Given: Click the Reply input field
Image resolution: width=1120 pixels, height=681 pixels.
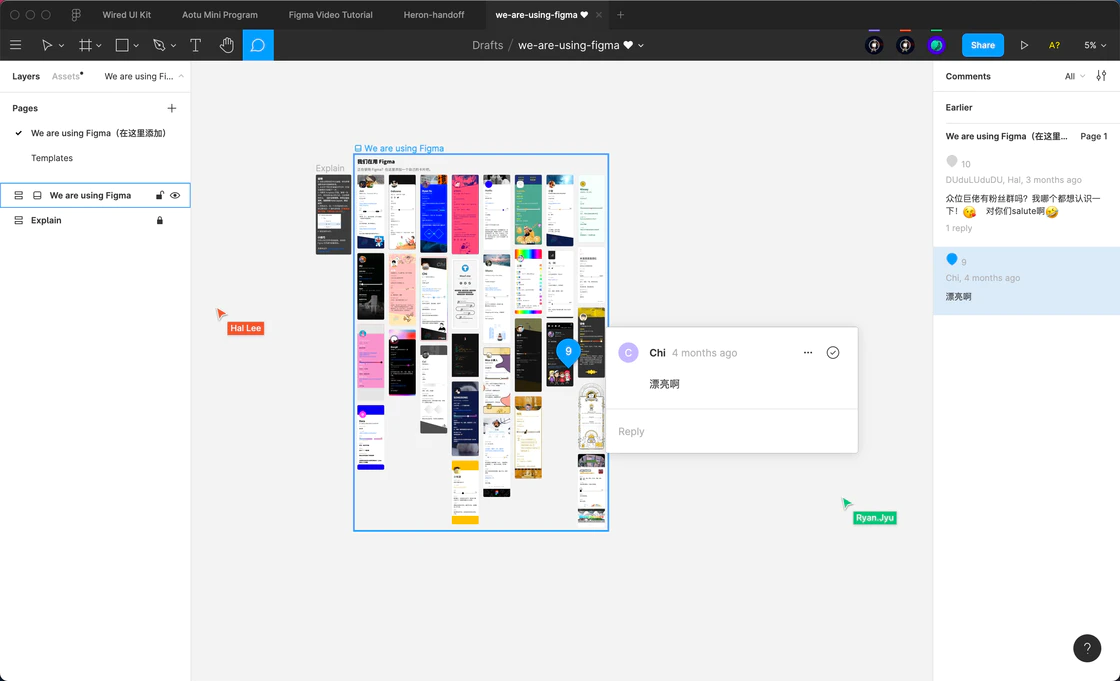Looking at the screenshot, I should pos(732,431).
